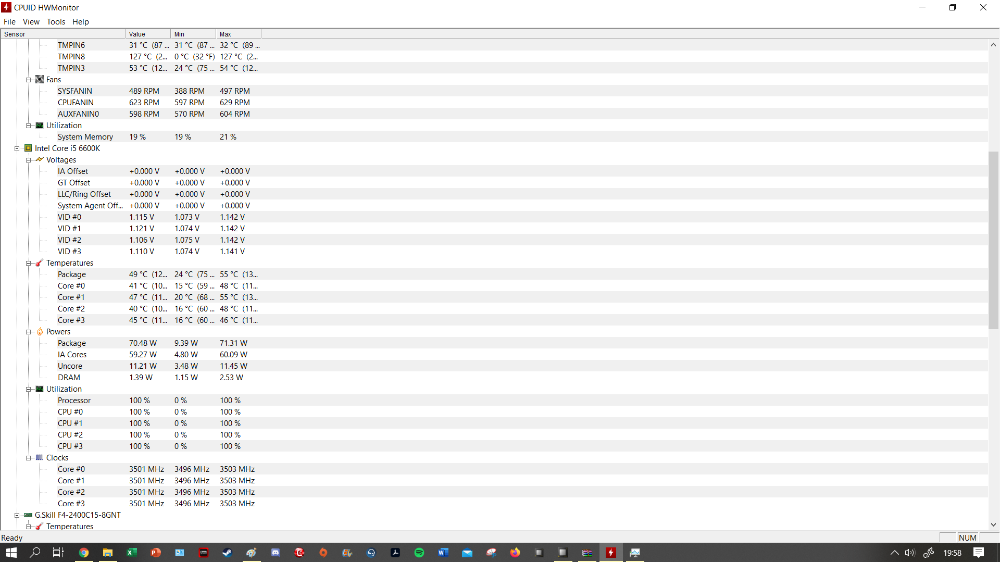Image resolution: width=1000 pixels, height=562 pixels.
Task: Click the Fans category fan icon
Action: (x=40, y=80)
